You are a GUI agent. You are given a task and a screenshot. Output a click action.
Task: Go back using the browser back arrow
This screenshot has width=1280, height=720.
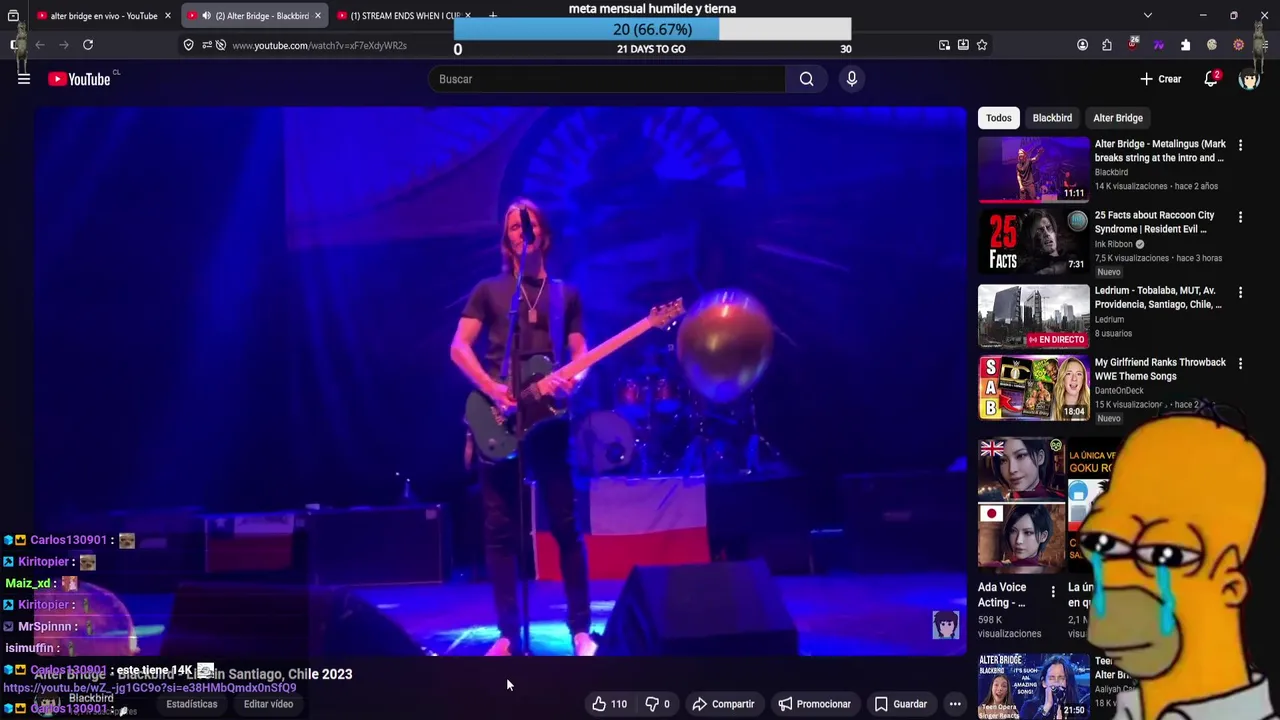tap(40, 45)
